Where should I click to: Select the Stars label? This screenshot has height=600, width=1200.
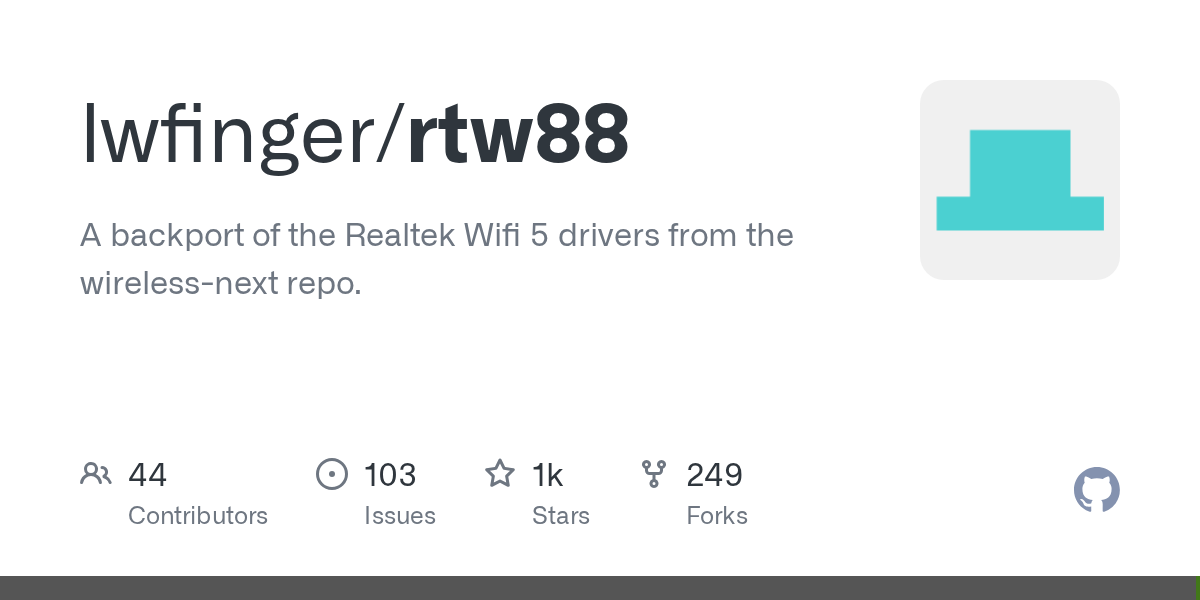click(561, 516)
